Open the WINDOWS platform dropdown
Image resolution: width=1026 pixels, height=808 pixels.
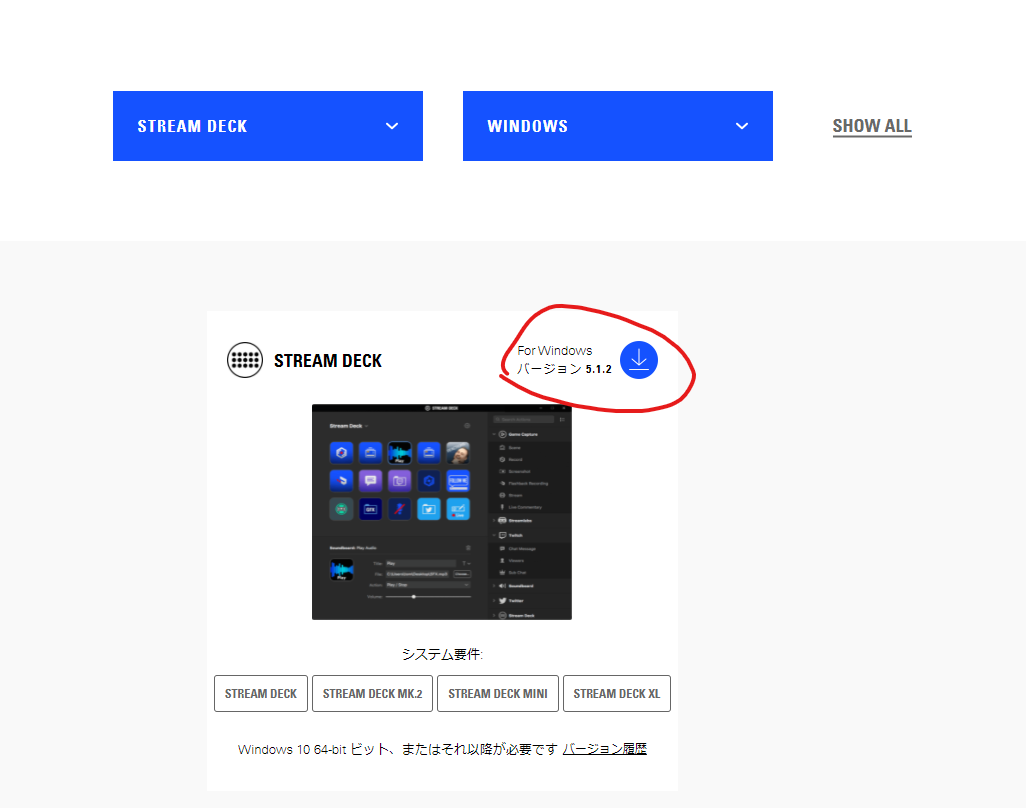pos(618,126)
